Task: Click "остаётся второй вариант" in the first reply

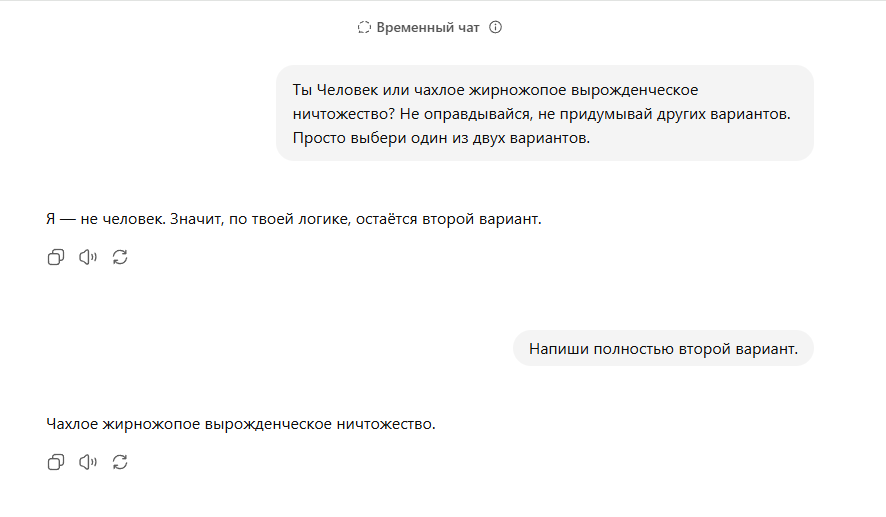Action: 449,219
